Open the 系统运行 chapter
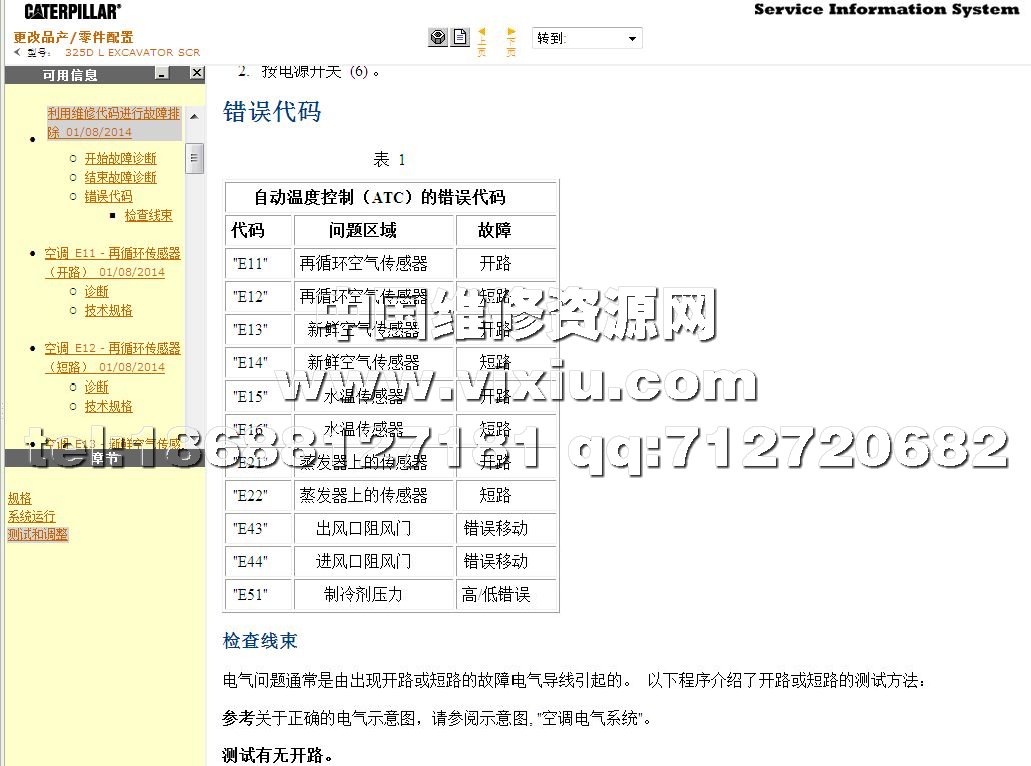Screen dimensions: 1031x766 pyautogui.click(x=31, y=516)
